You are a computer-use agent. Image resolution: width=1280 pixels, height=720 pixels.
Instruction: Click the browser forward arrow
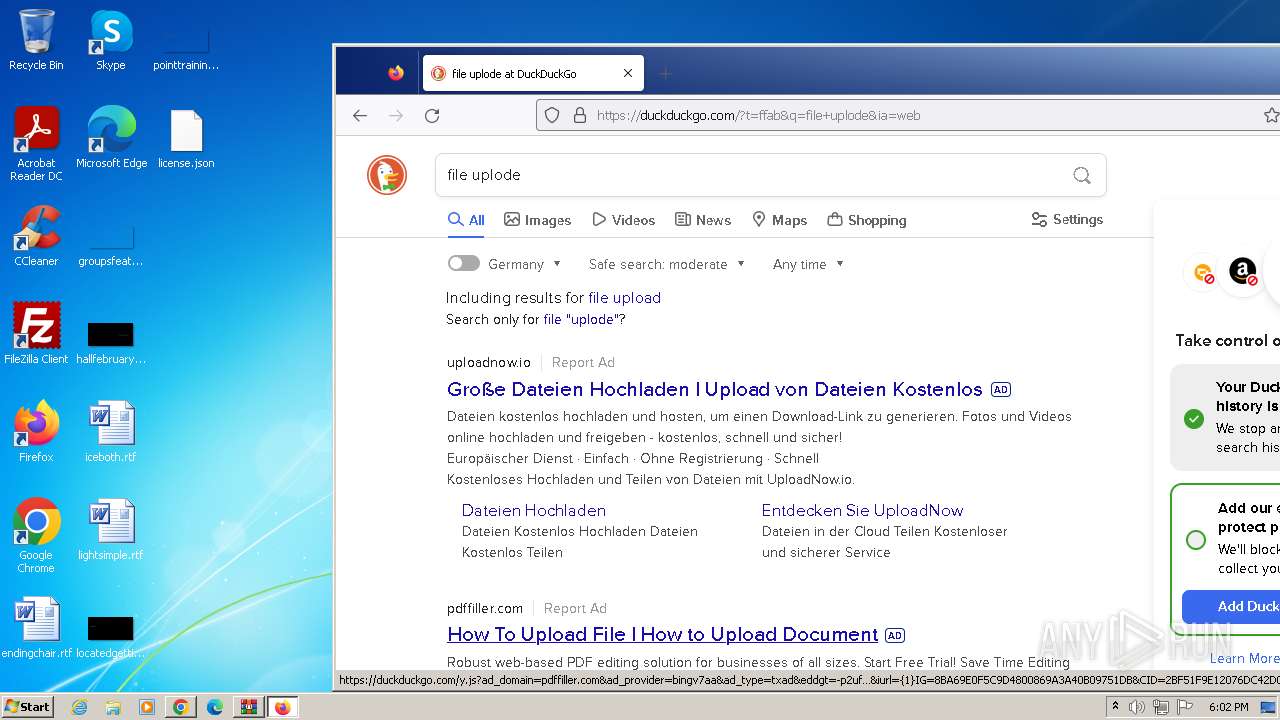(396, 116)
